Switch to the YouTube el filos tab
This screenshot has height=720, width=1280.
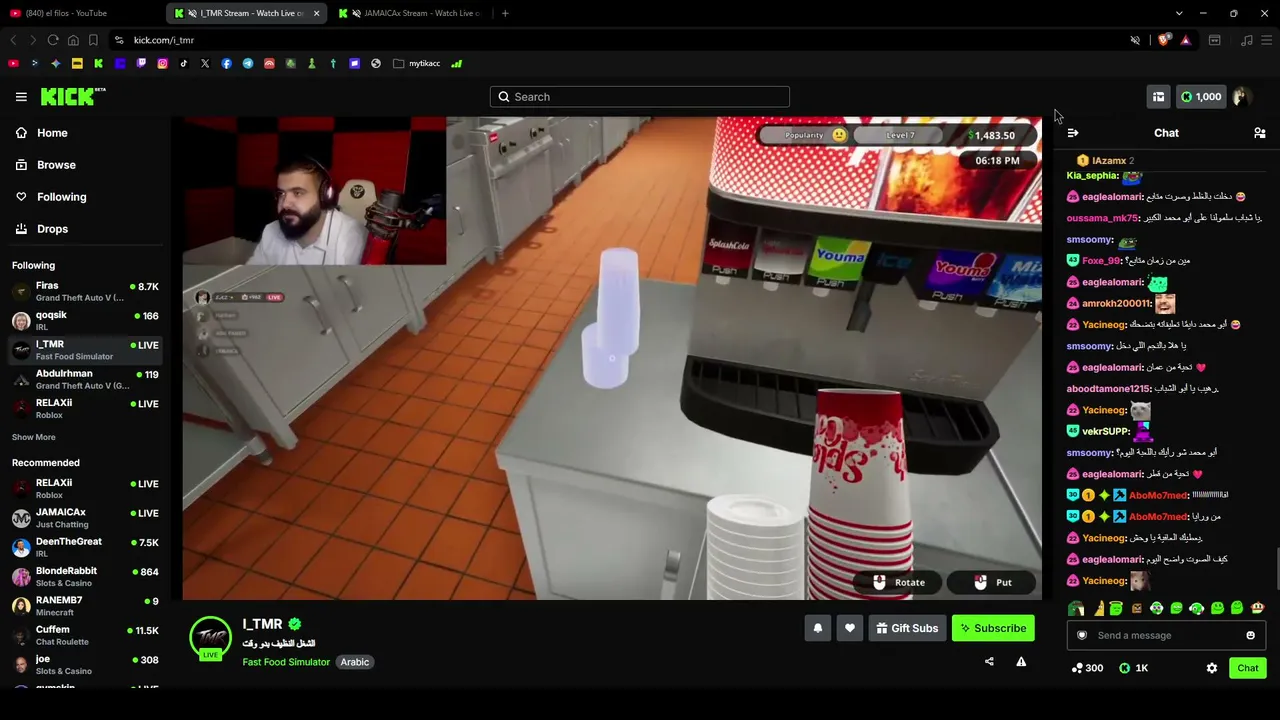(82, 13)
